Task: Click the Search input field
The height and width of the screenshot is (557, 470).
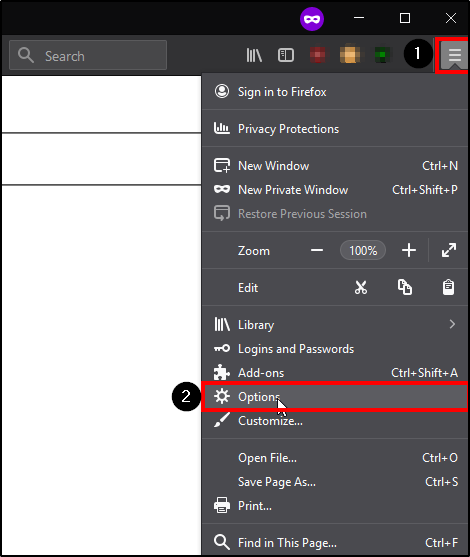Action: (88, 55)
